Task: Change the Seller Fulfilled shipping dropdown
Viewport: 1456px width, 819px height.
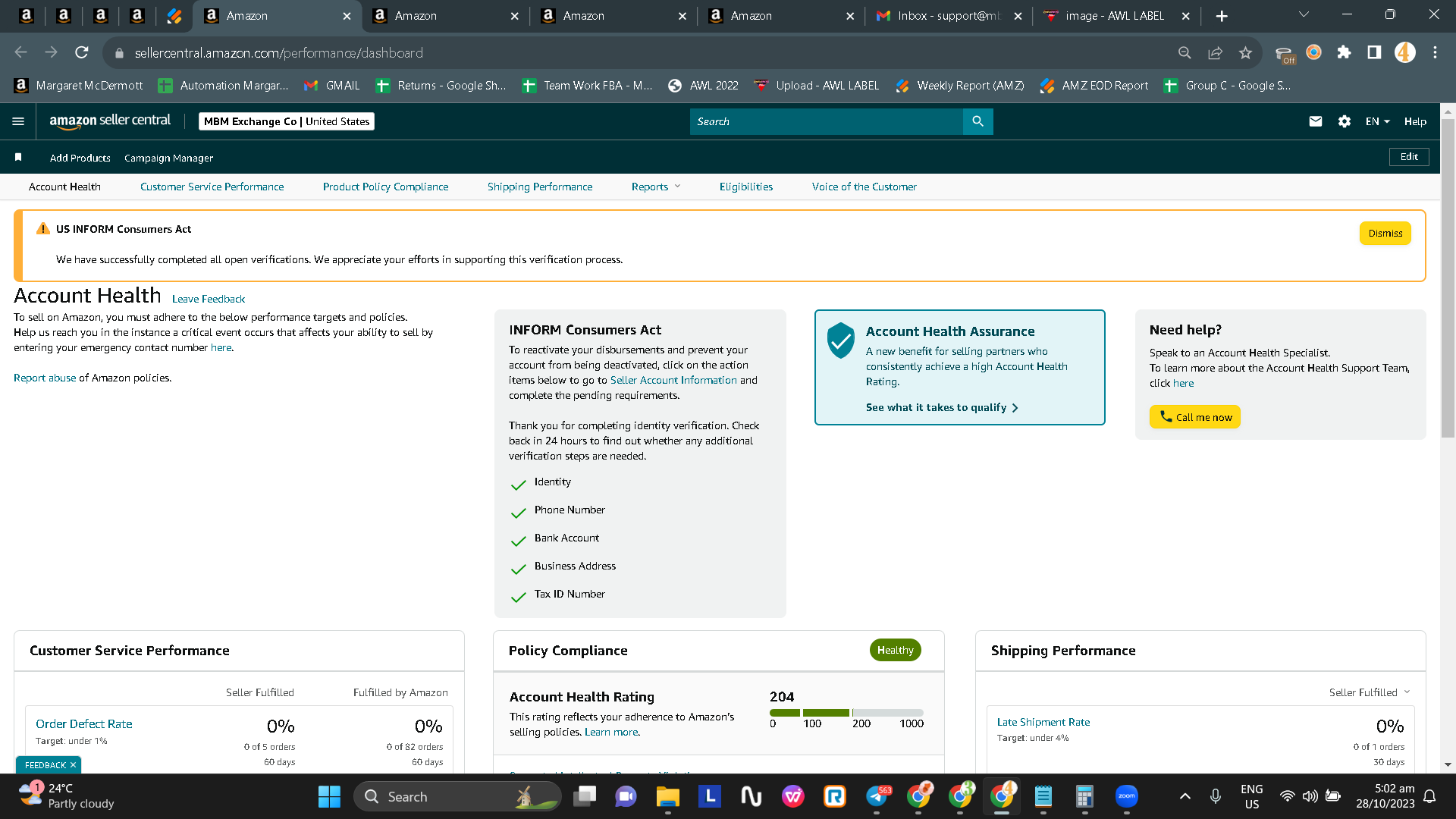Action: click(1369, 692)
